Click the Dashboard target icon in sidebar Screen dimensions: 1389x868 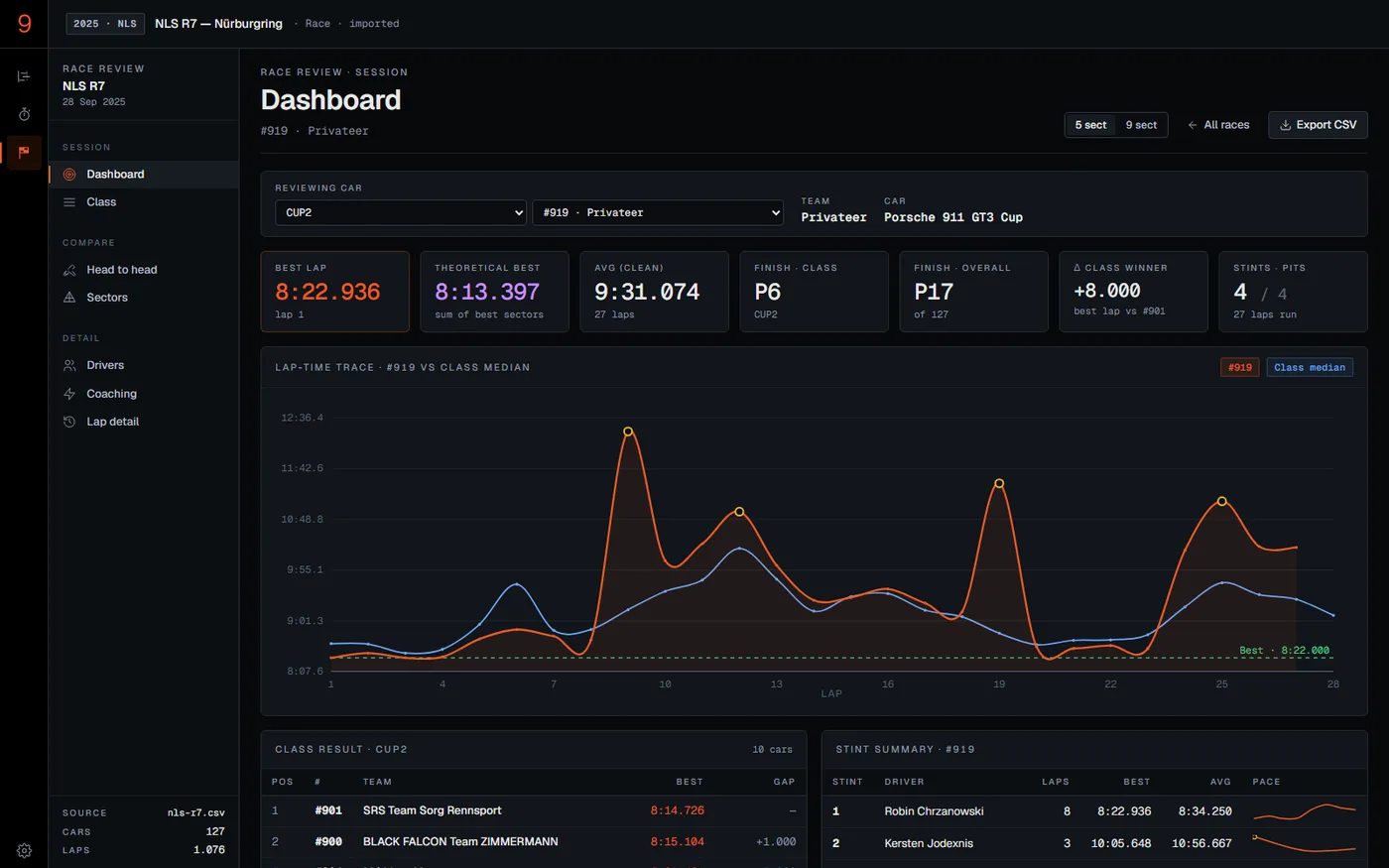click(69, 175)
